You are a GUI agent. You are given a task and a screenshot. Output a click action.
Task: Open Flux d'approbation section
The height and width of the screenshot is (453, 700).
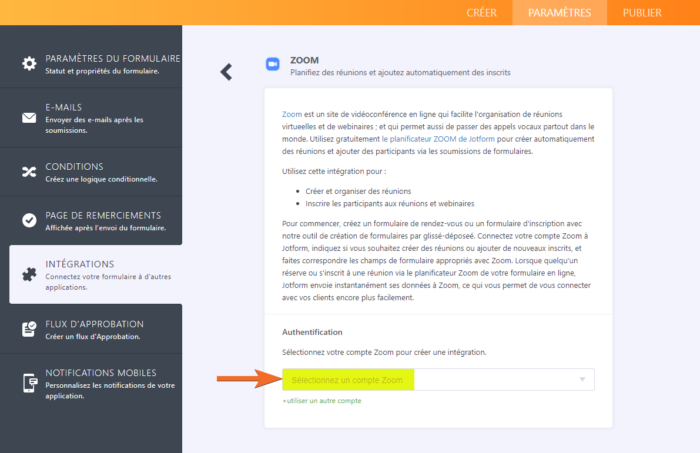point(91,329)
